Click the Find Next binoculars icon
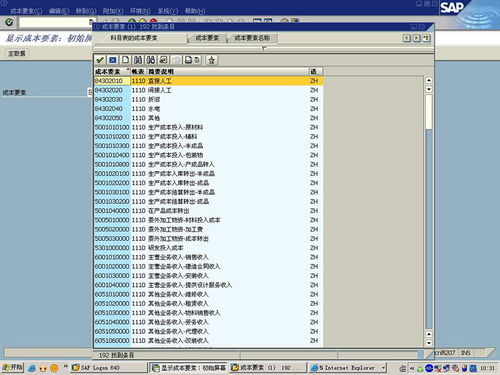The width and height of the screenshot is (500, 375). 151,60
